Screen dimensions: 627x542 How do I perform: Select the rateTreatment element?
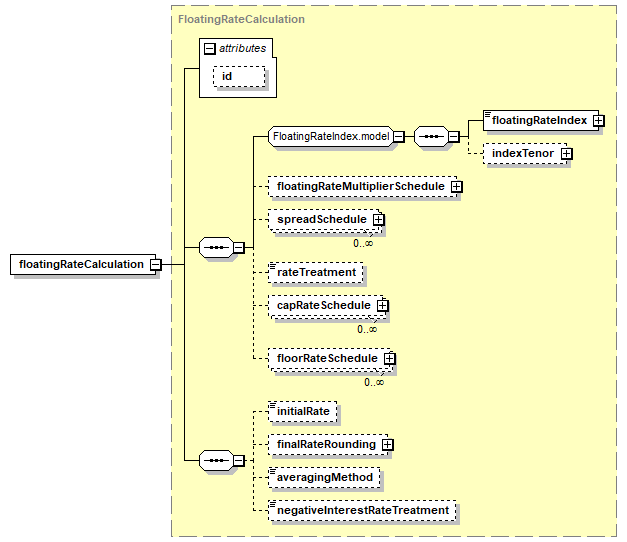click(x=316, y=272)
